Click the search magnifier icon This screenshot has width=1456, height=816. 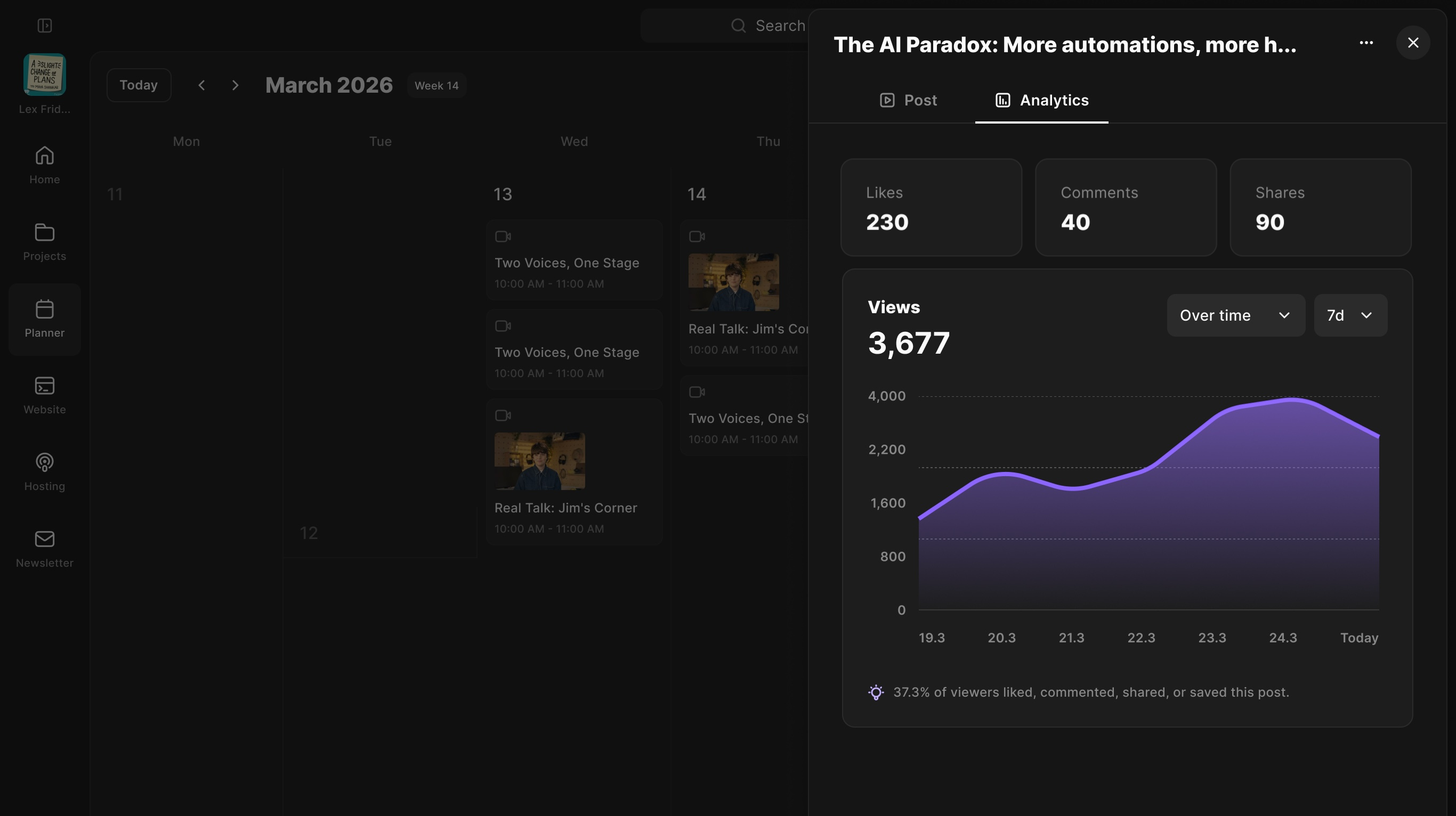[x=738, y=26]
